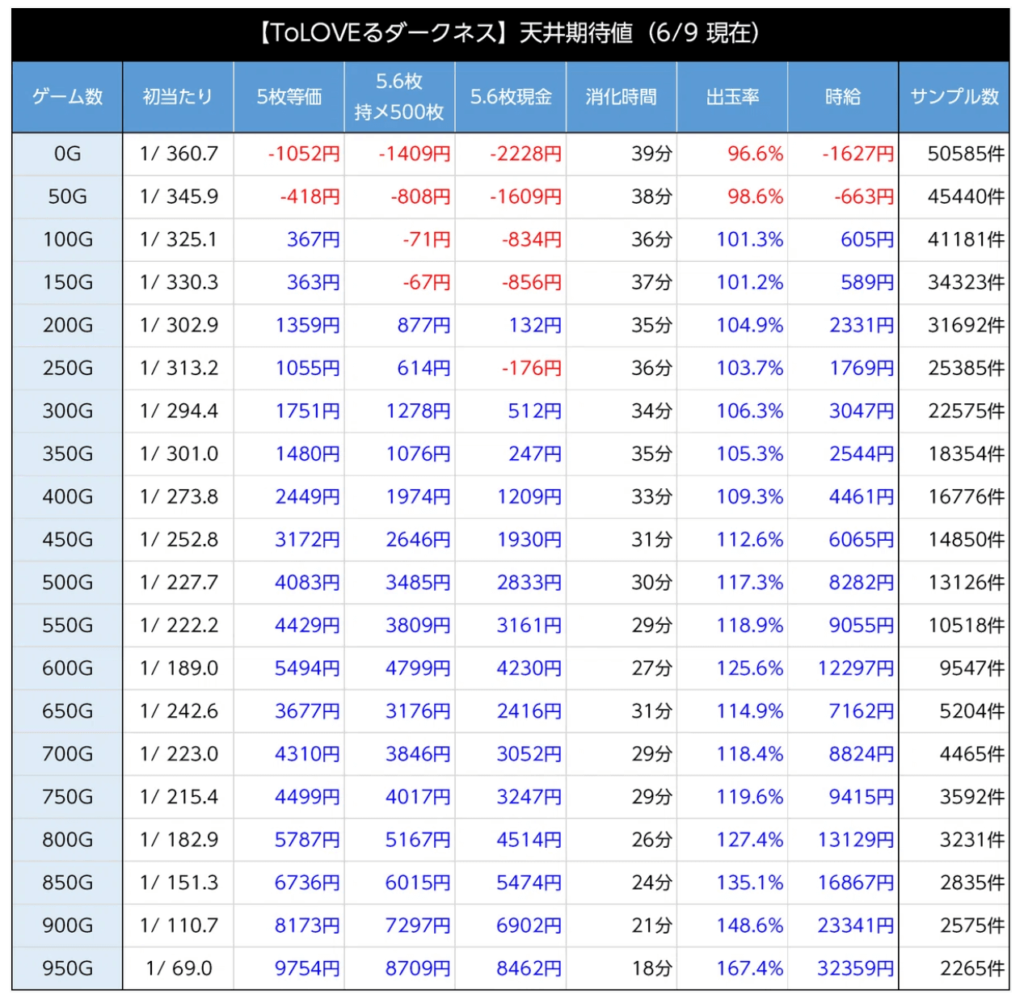The width and height of the screenshot is (1024, 999).
Task: Click the 600G row label
Action: pyautogui.click(x=67, y=668)
